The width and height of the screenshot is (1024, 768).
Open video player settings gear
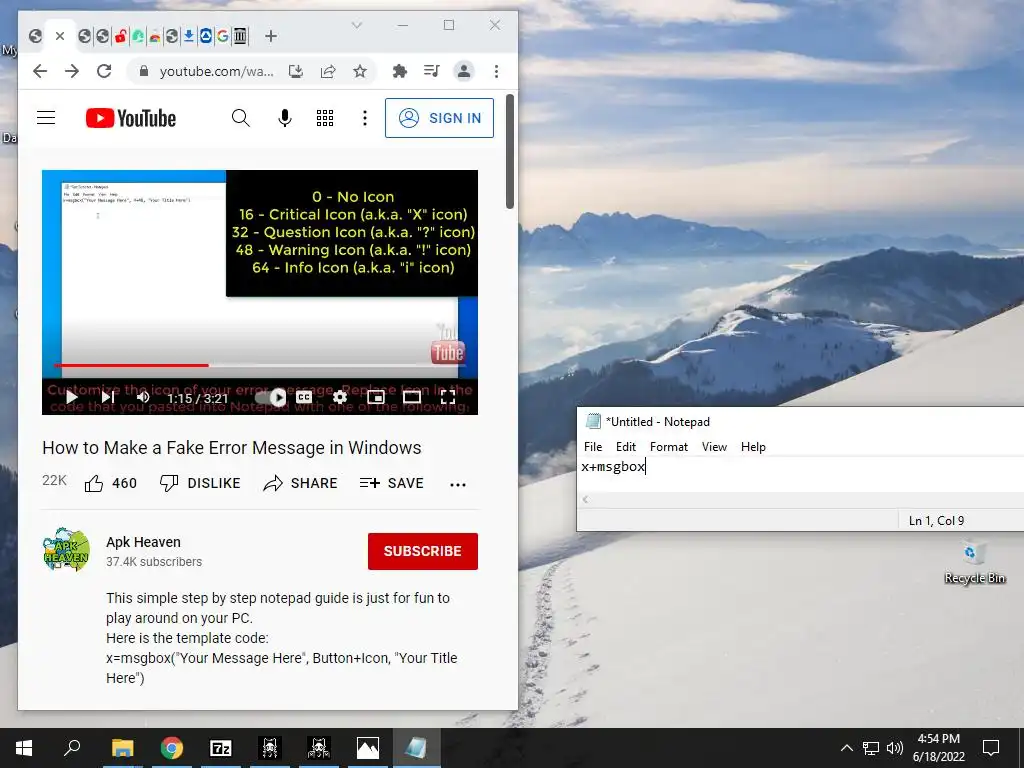(340, 396)
